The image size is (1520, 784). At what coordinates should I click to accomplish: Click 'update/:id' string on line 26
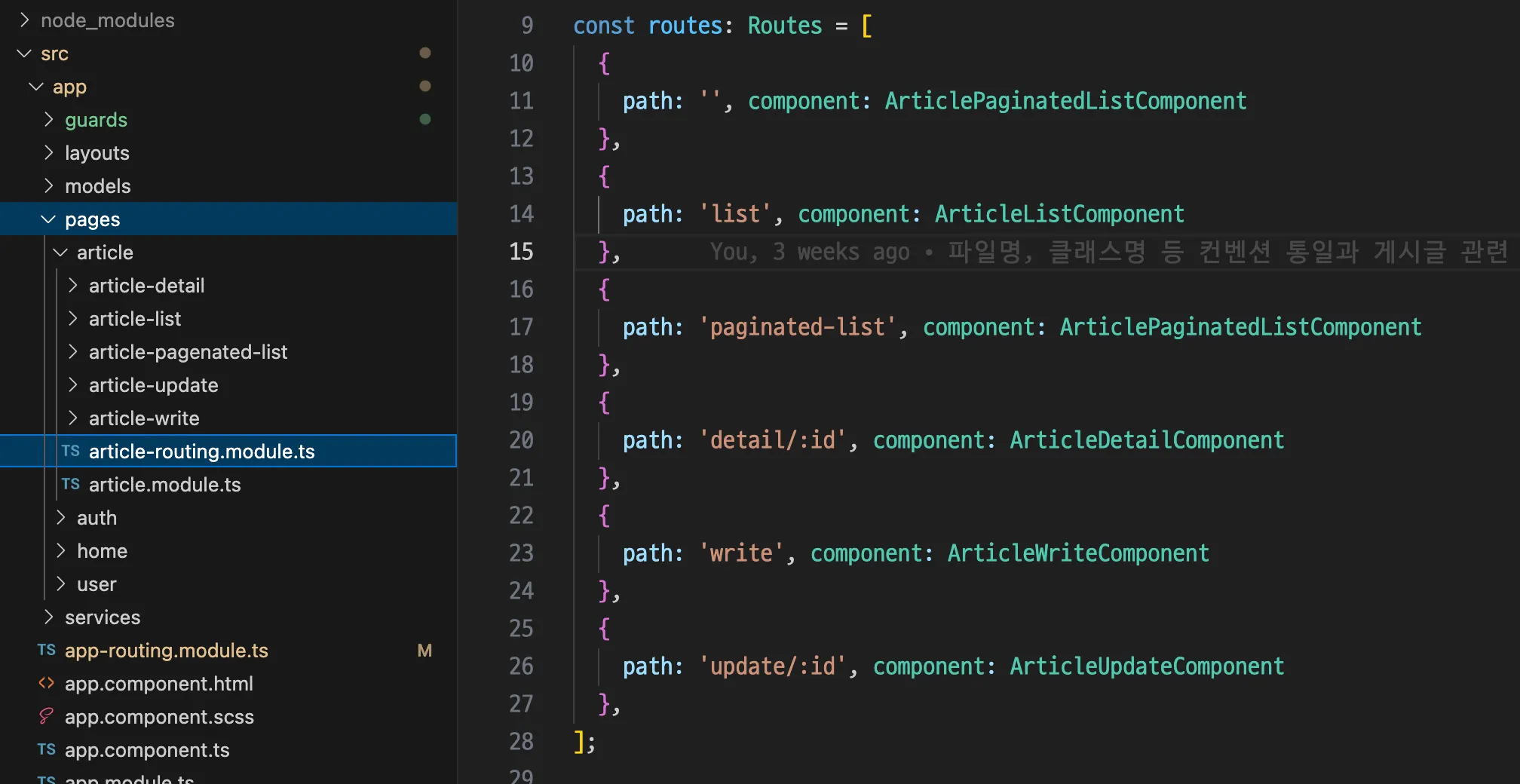pos(773,666)
